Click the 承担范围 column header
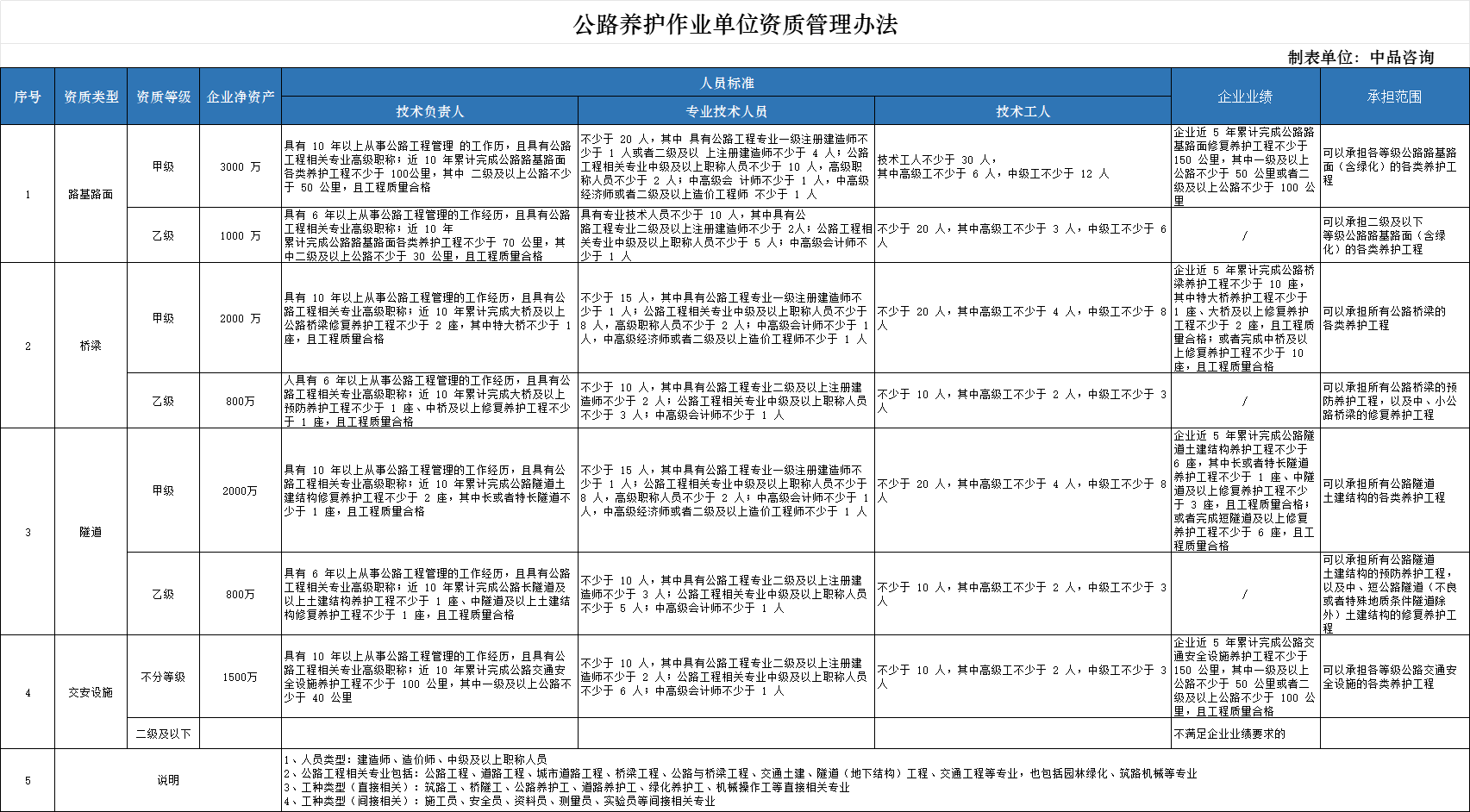The image size is (1470, 812). click(x=1394, y=97)
